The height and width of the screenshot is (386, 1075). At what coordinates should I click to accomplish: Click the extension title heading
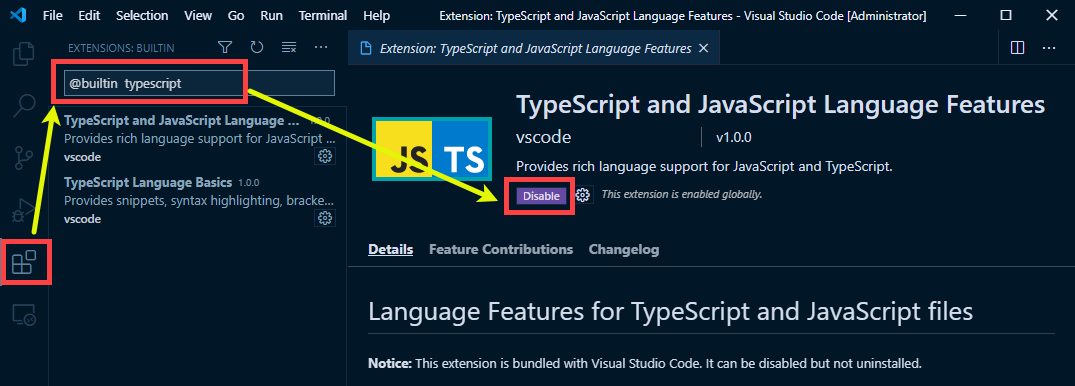click(x=780, y=104)
